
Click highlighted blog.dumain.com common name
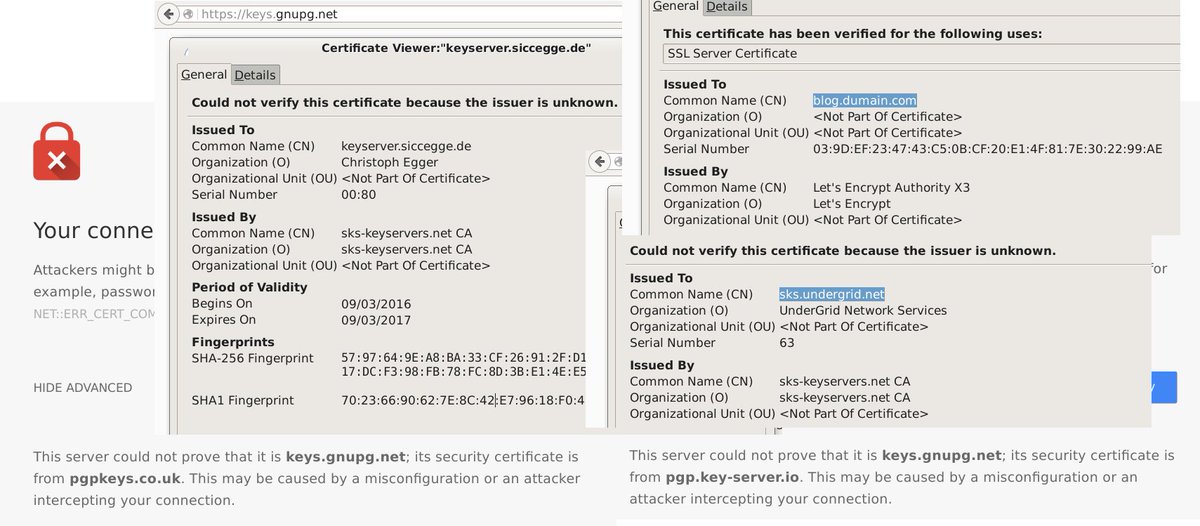click(x=865, y=101)
